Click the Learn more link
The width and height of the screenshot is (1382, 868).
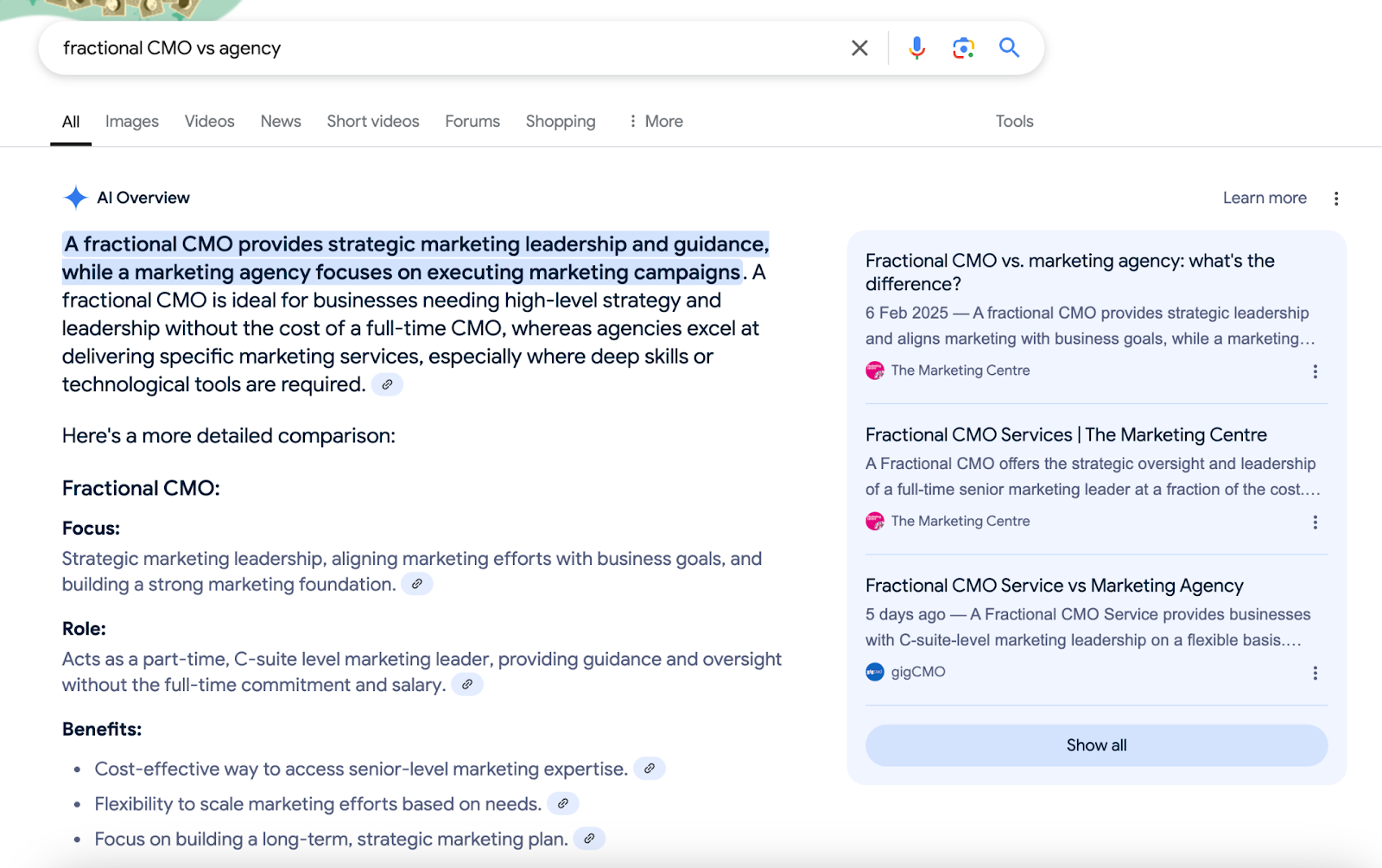click(x=1265, y=198)
